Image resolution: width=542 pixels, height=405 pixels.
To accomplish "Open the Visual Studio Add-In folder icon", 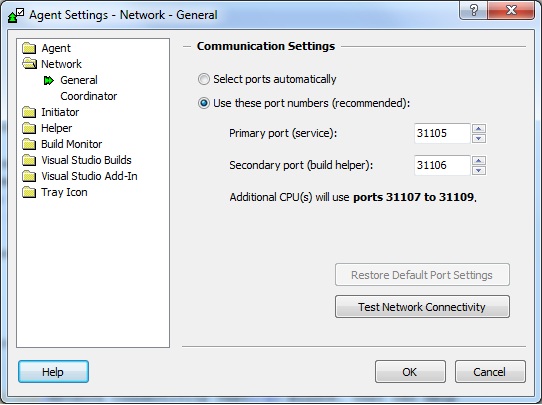I will tap(29, 176).
